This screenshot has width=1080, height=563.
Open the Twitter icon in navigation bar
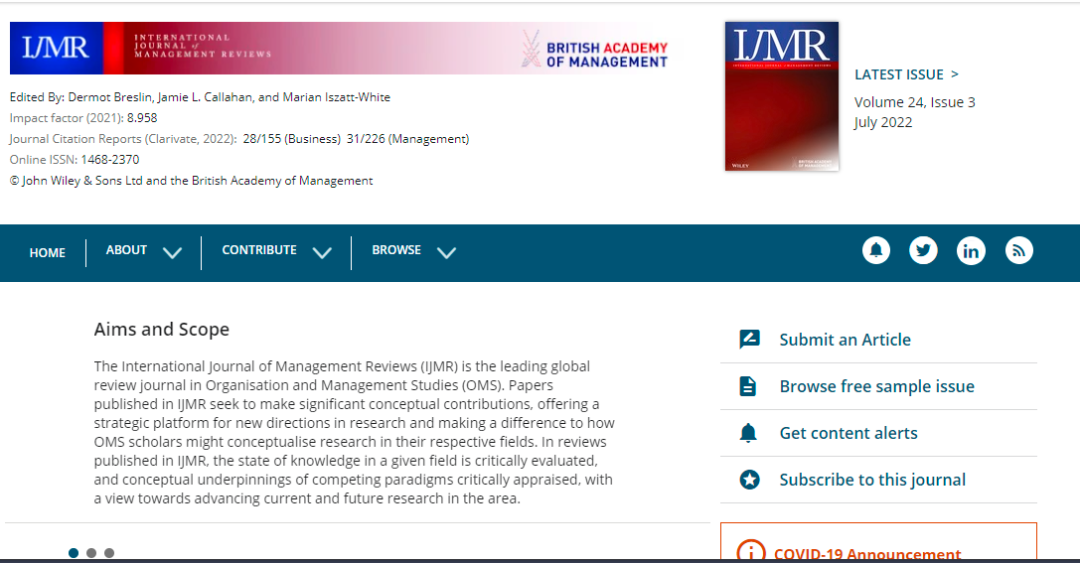[x=923, y=251]
